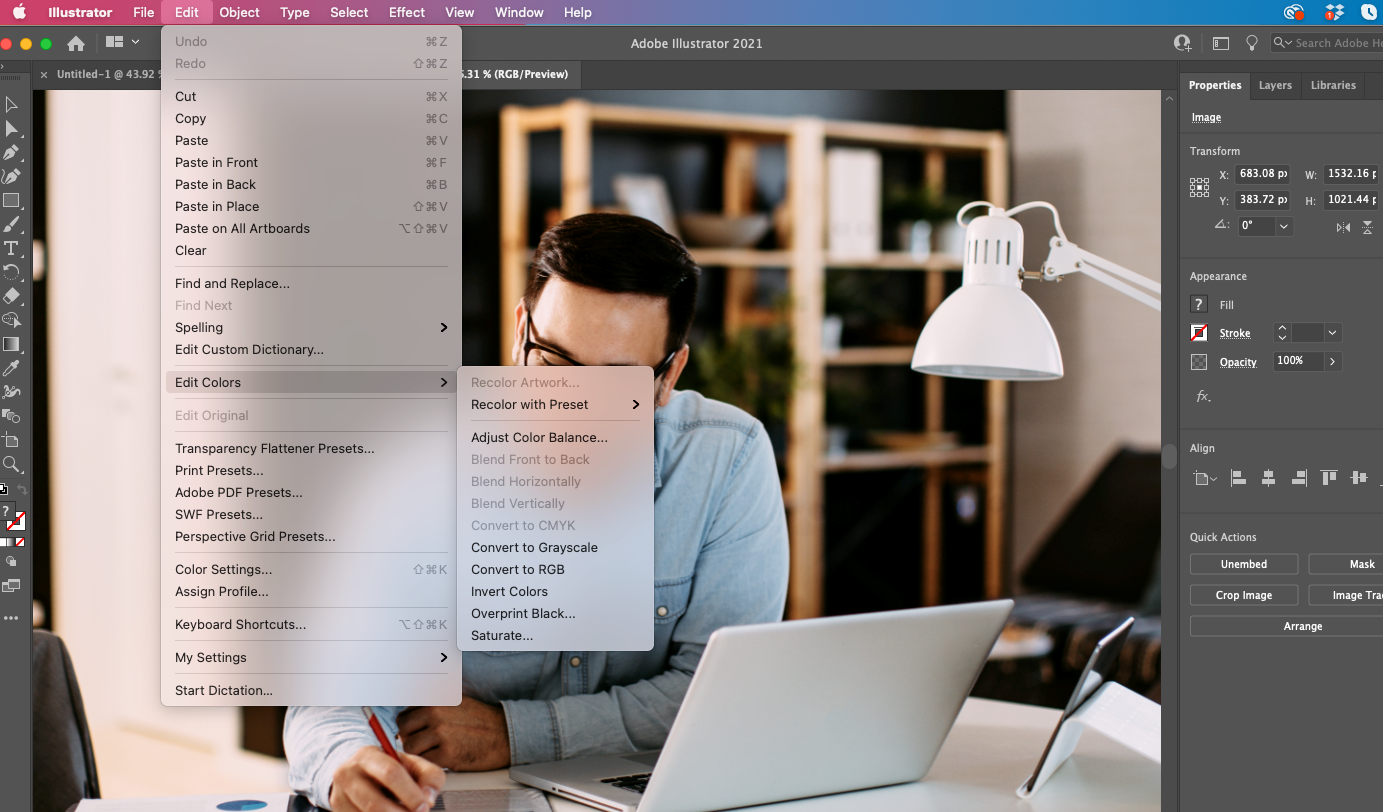The height and width of the screenshot is (812, 1383).
Task: Open the stroke weight dropdown
Action: 1332,333
